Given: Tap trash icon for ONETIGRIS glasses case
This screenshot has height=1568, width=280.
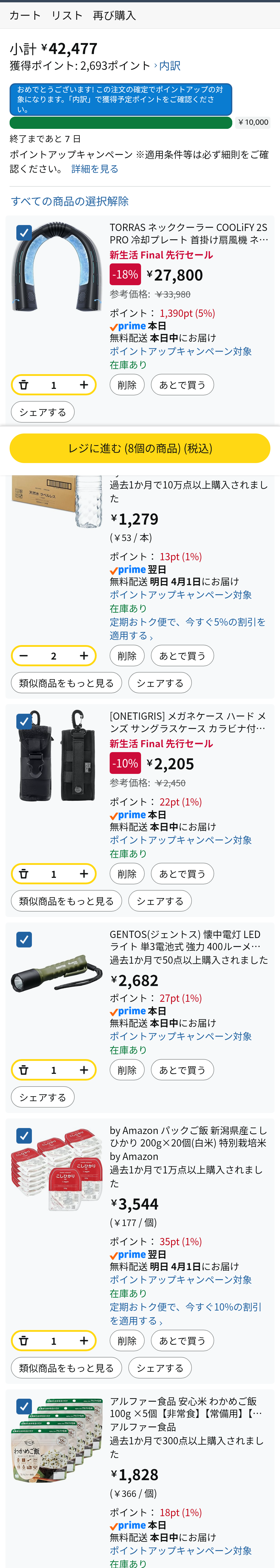Looking at the screenshot, I should tap(24, 873).
